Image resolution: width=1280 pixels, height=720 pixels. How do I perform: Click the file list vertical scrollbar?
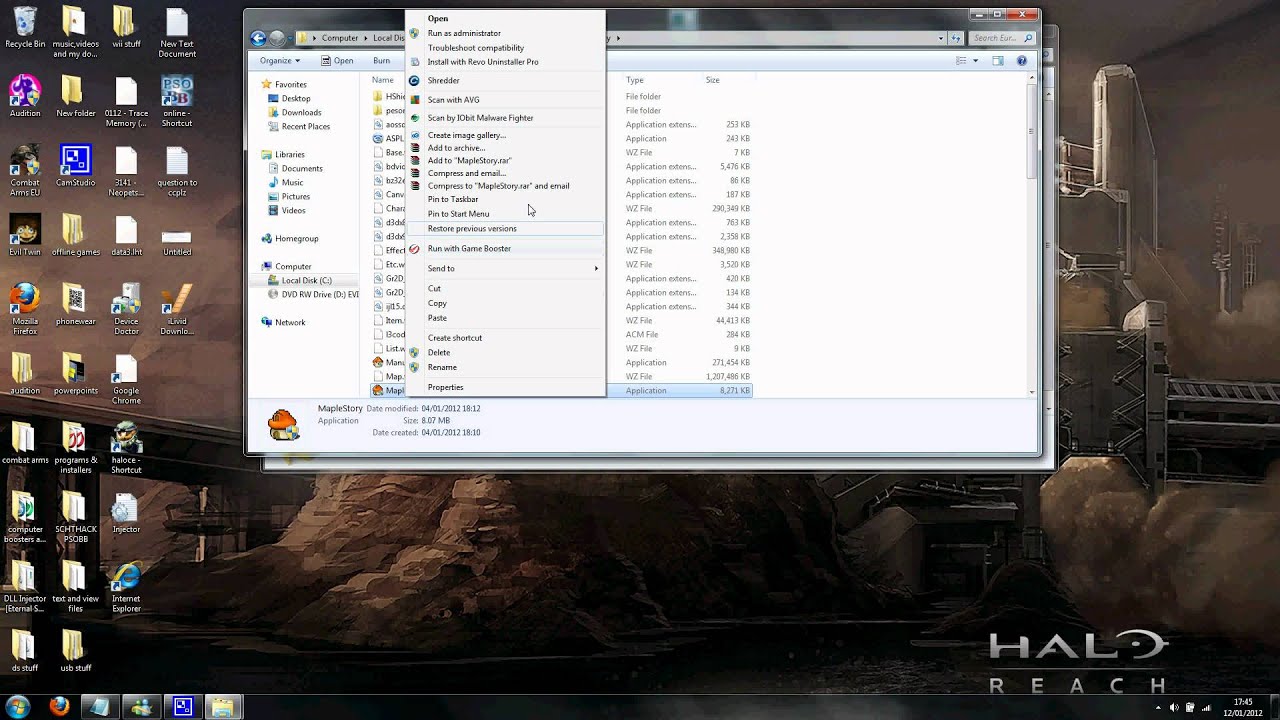point(1032,235)
